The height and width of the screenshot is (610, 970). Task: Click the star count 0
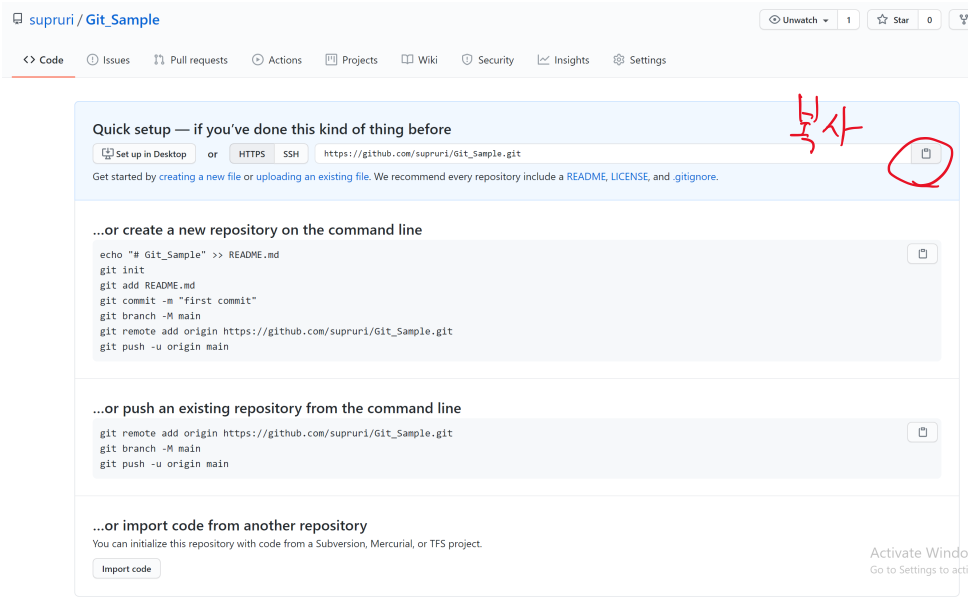point(929,20)
